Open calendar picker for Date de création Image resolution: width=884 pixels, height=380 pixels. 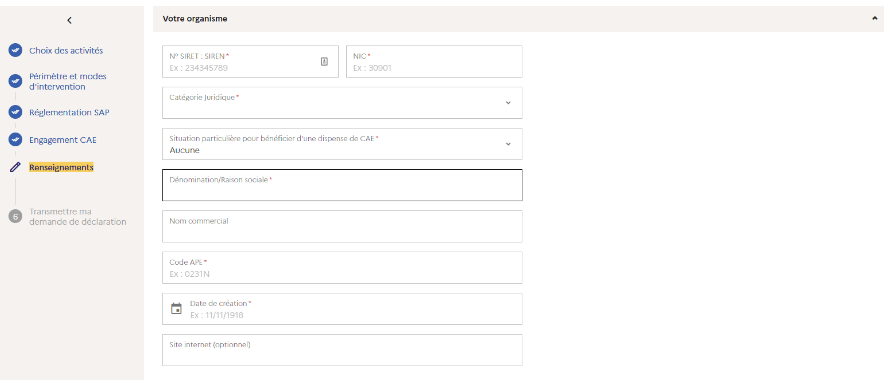pyautogui.click(x=176, y=308)
